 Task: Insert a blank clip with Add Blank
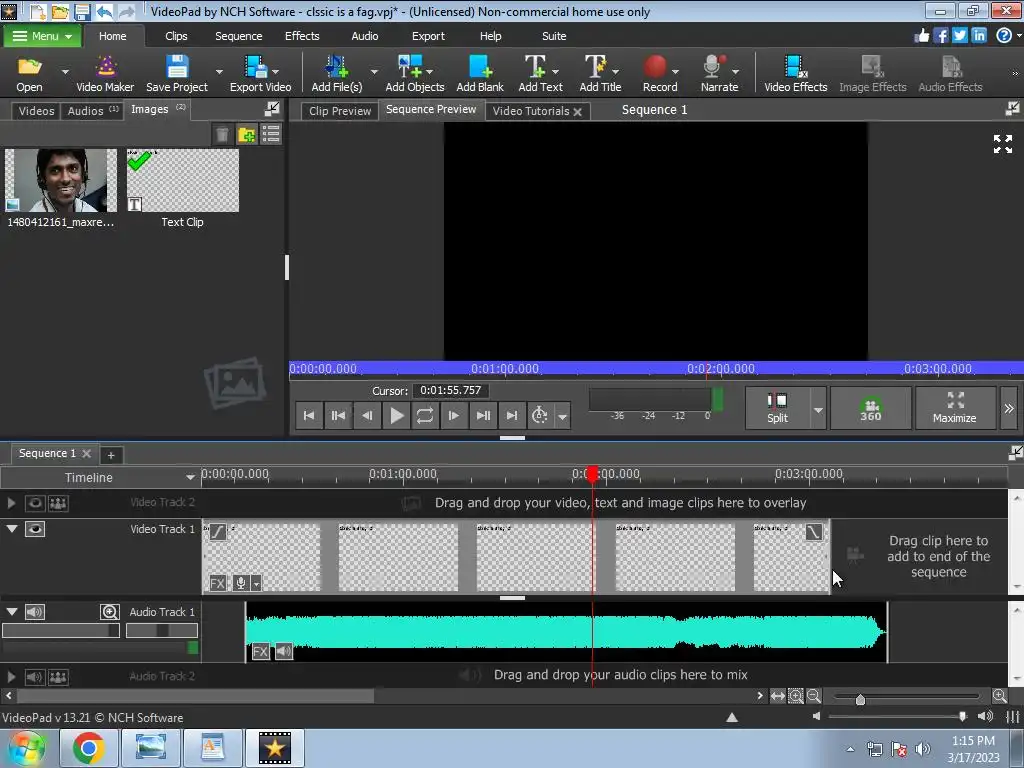480,73
